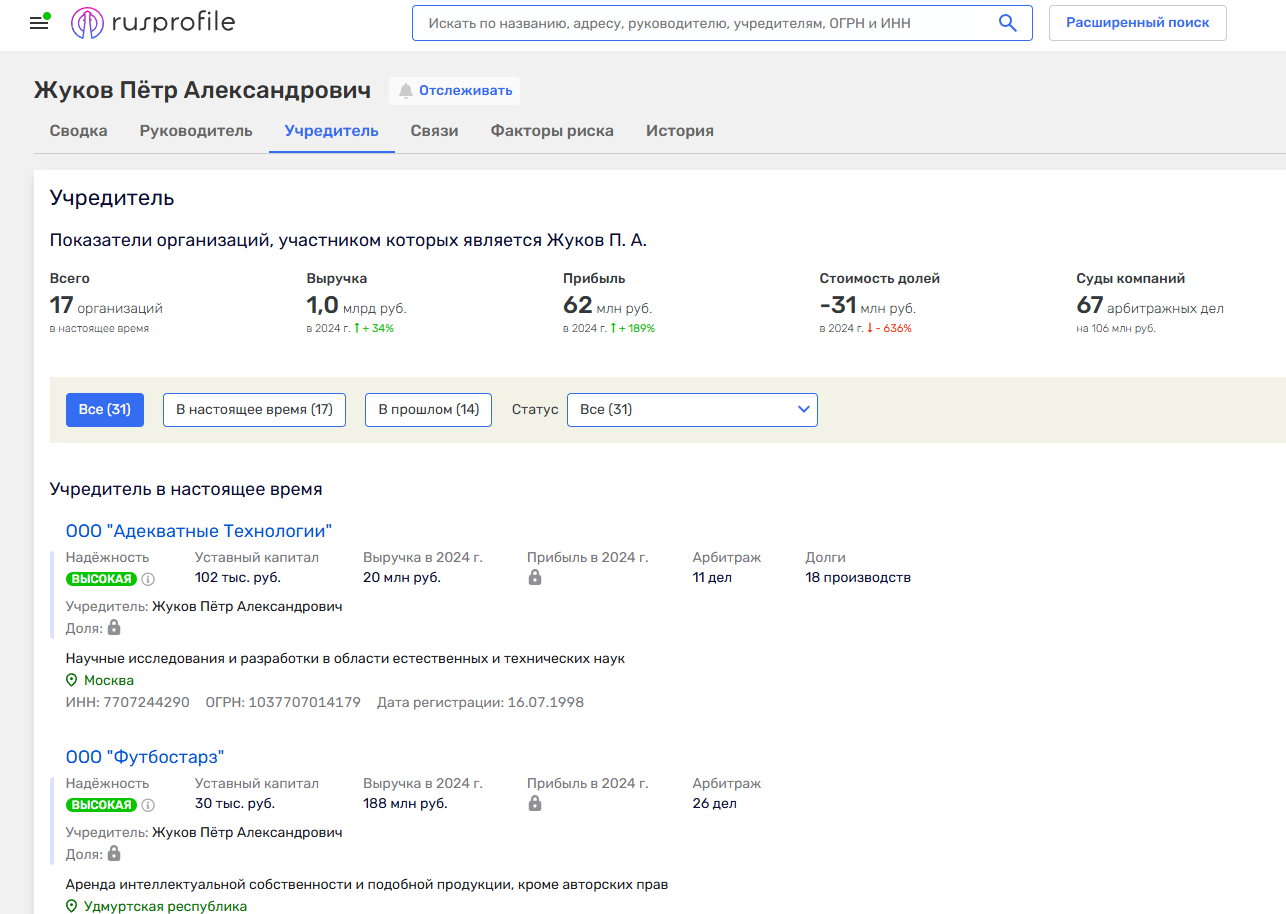Click the search magnifier icon
Viewport: 1286px width, 914px height.
click(x=1008, y=23)
